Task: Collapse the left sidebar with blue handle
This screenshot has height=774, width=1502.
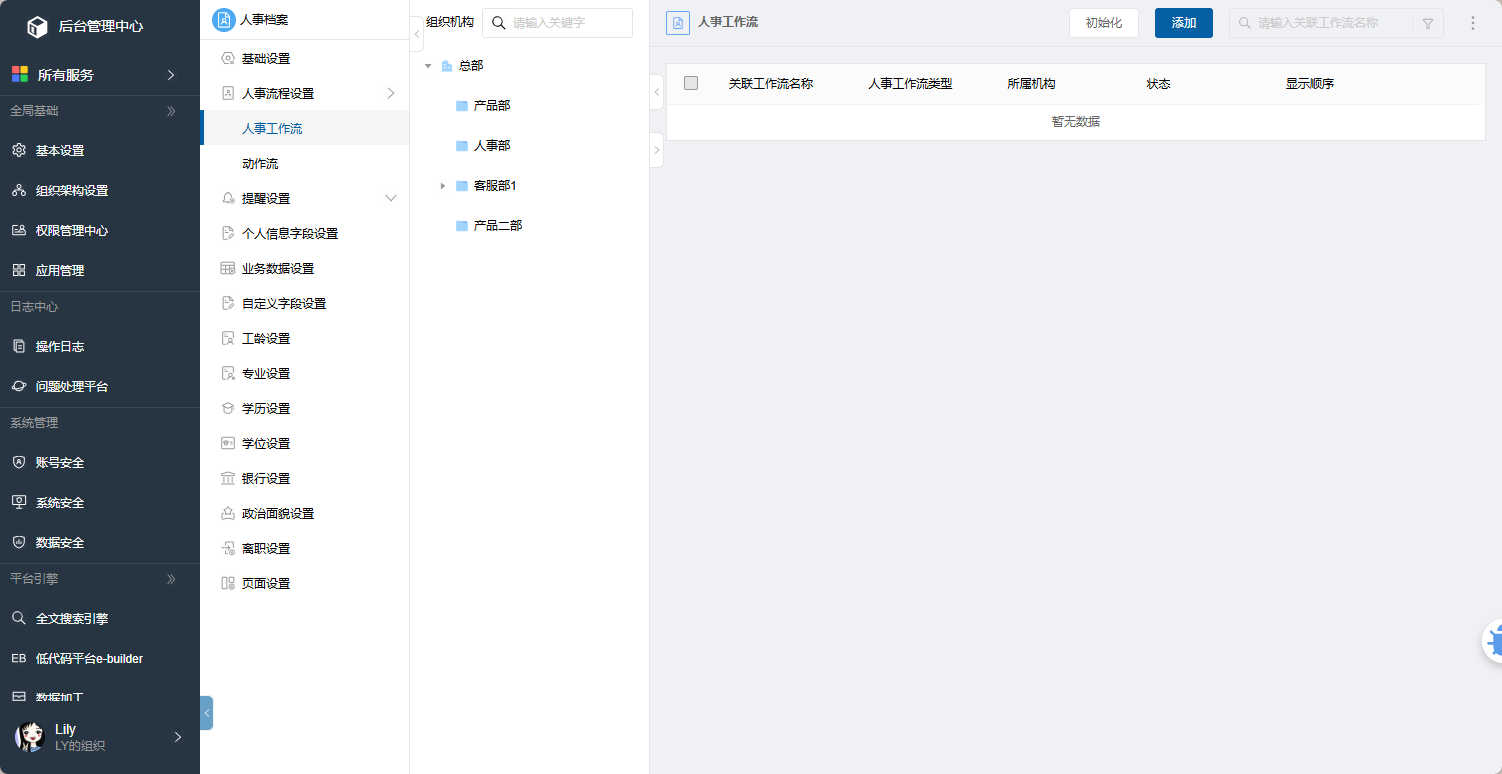Action: pos(206,713)
